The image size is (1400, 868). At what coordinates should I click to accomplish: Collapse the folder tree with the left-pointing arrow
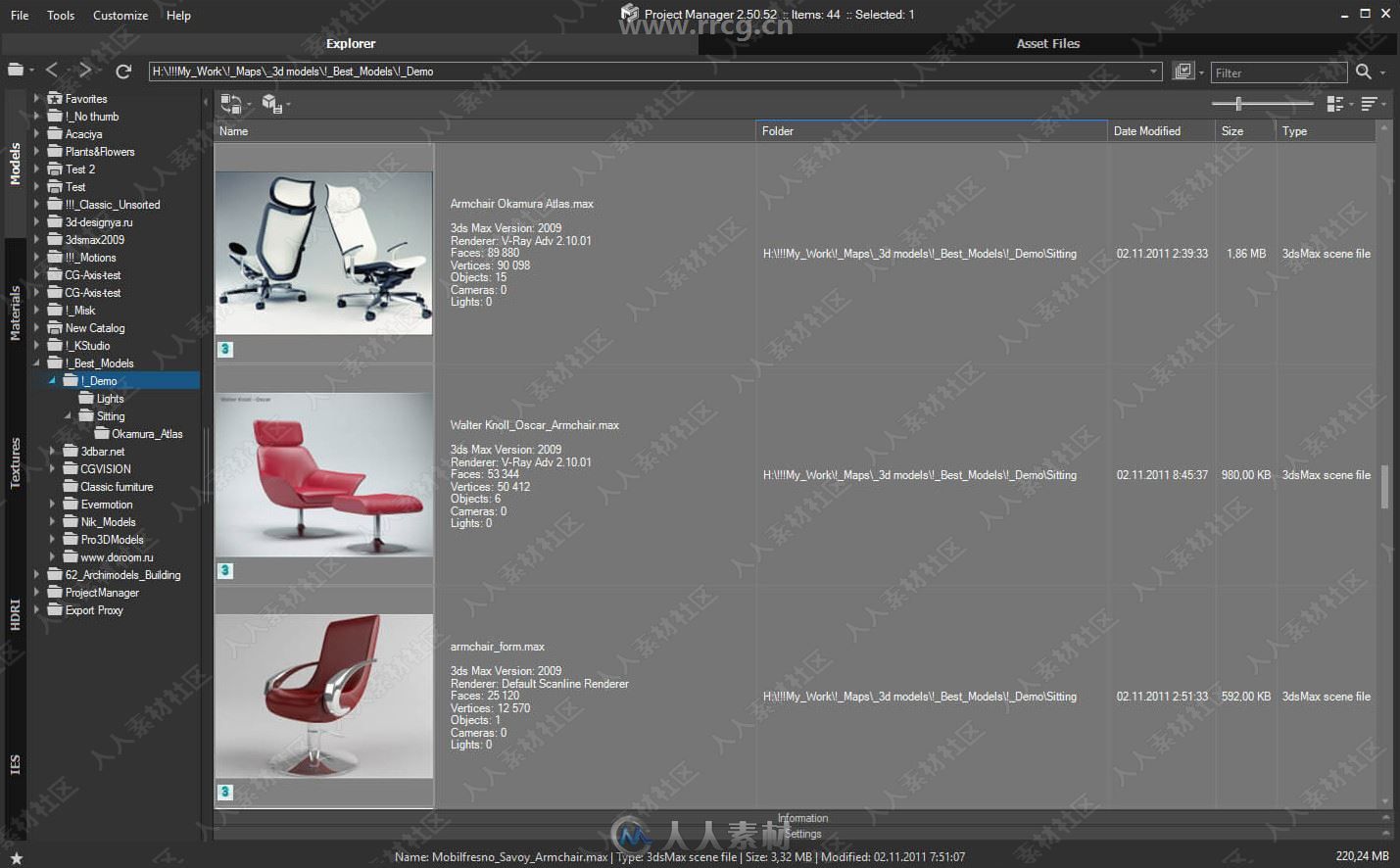(x=206, y=102)
